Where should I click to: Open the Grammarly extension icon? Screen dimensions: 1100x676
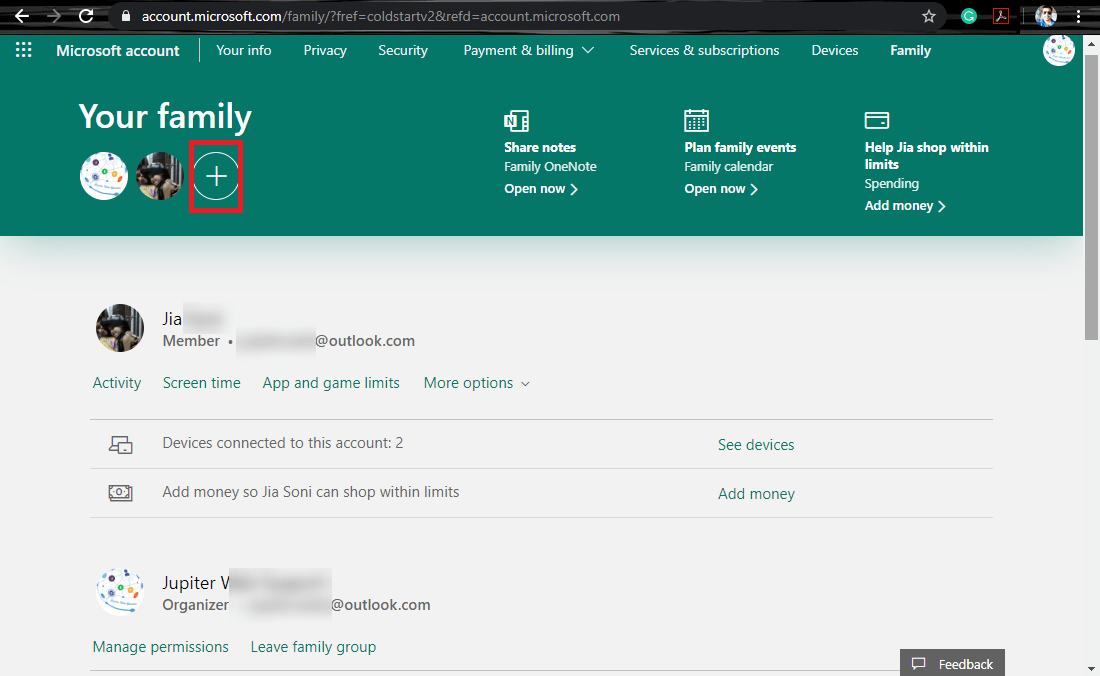click(968, 16)
